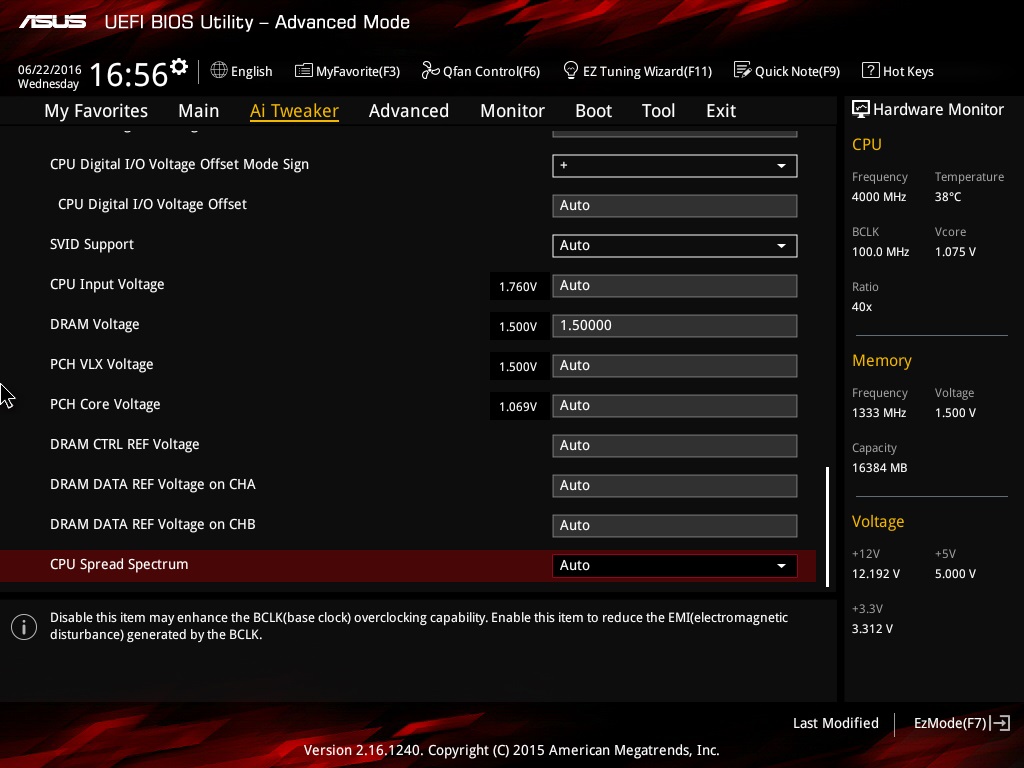
Task: Click the DRAM Voltage 1.50000 field
Action: [x=675, y=326]
